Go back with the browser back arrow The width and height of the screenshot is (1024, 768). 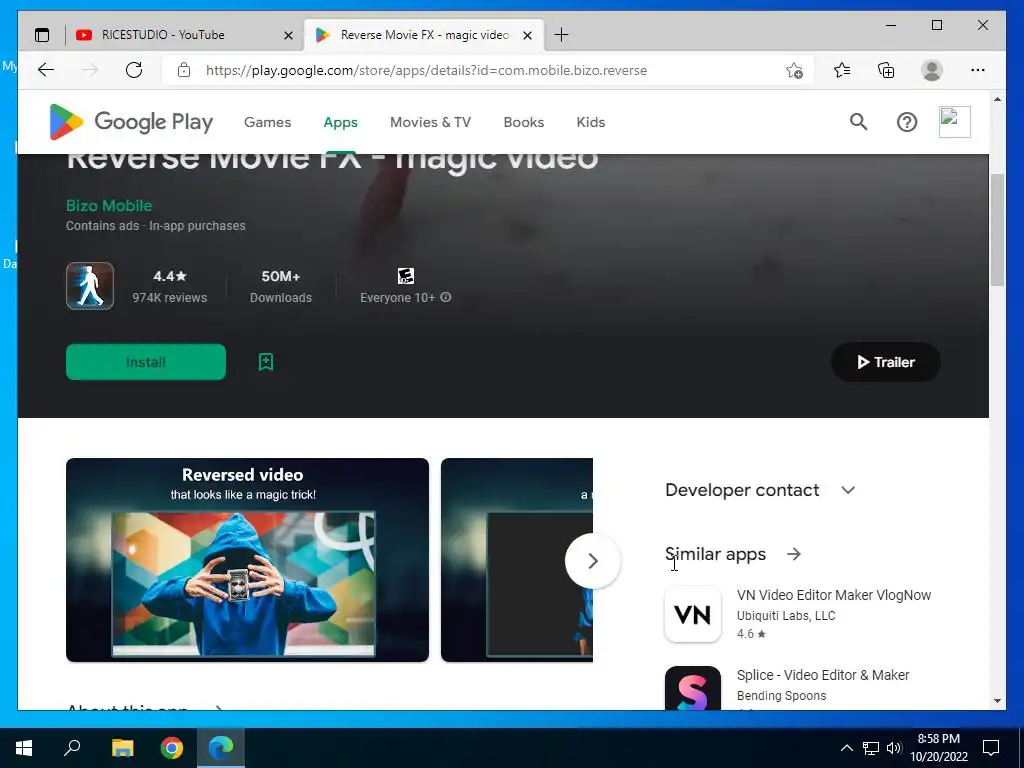(x=46, y=70)
